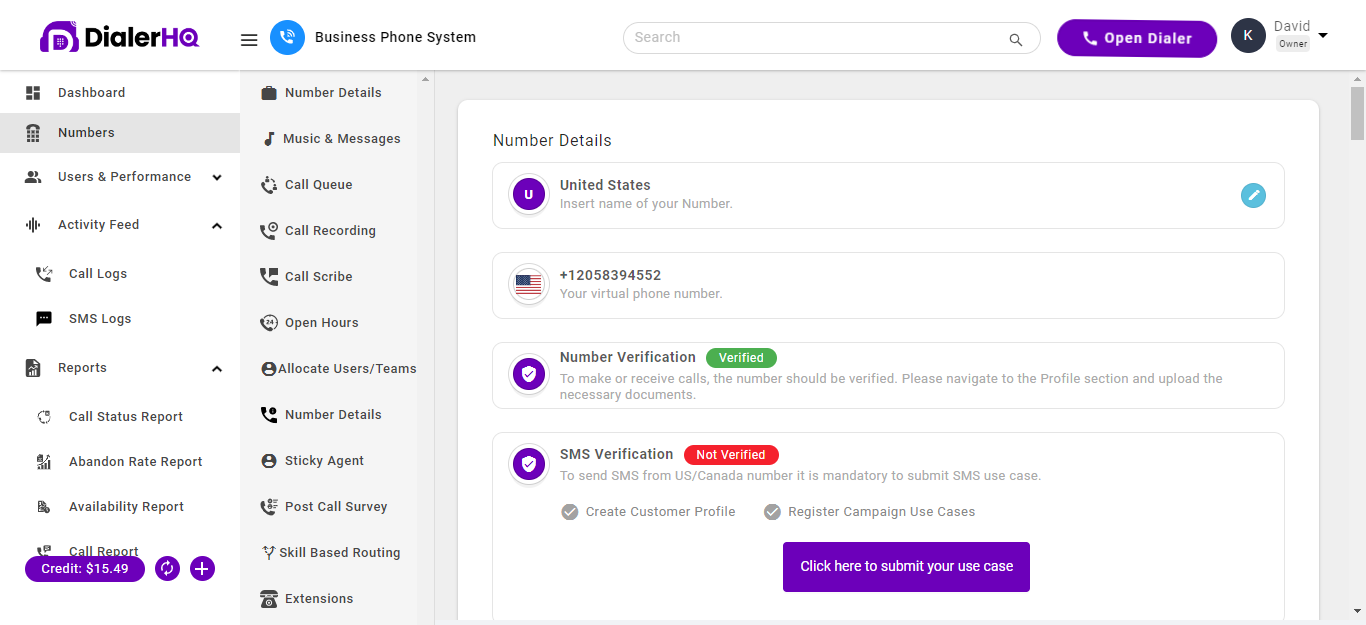Click the Open Dialer button

click(x=1136, y=38)
